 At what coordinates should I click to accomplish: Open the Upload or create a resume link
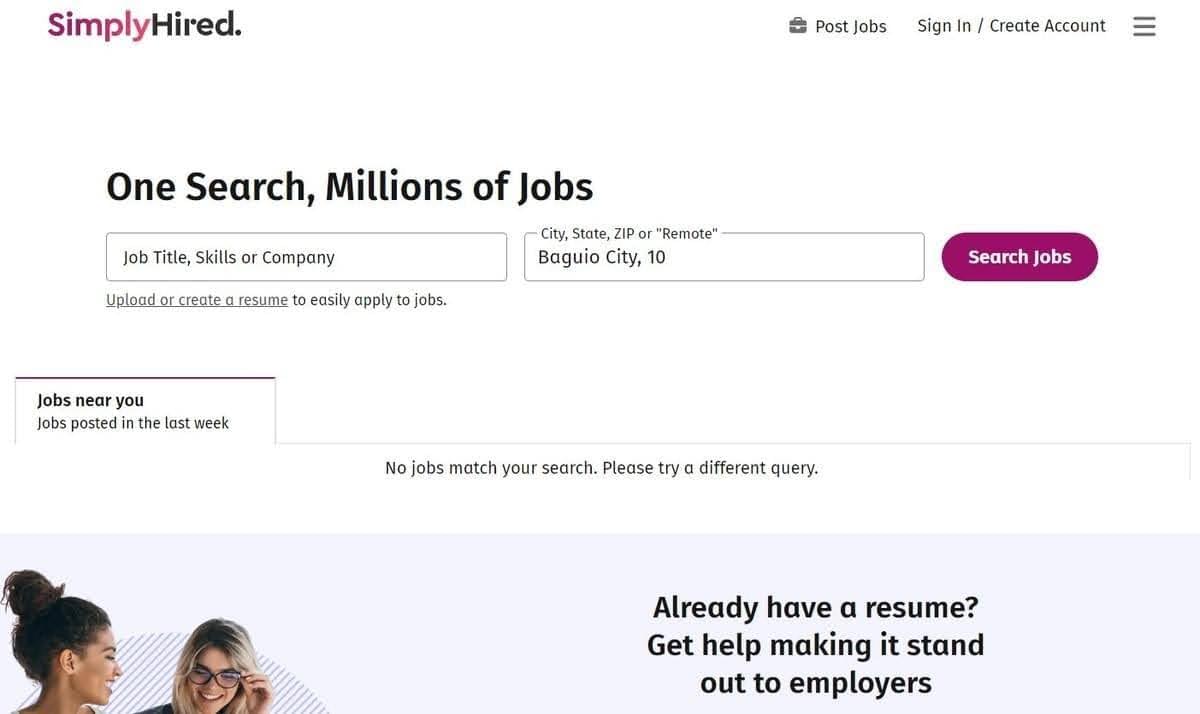[196, 299]
